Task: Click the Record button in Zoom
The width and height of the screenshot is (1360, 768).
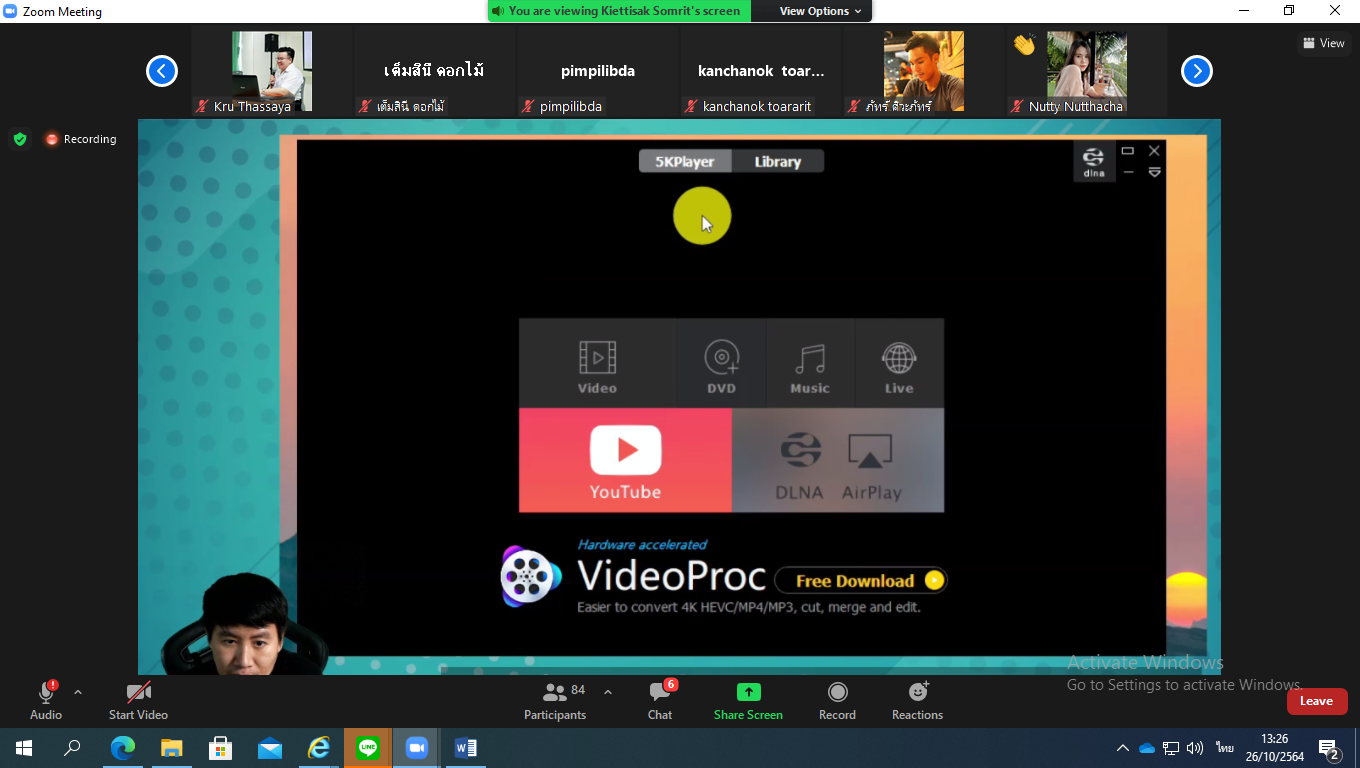Action: pyautogui.click(x=837, y=700)
